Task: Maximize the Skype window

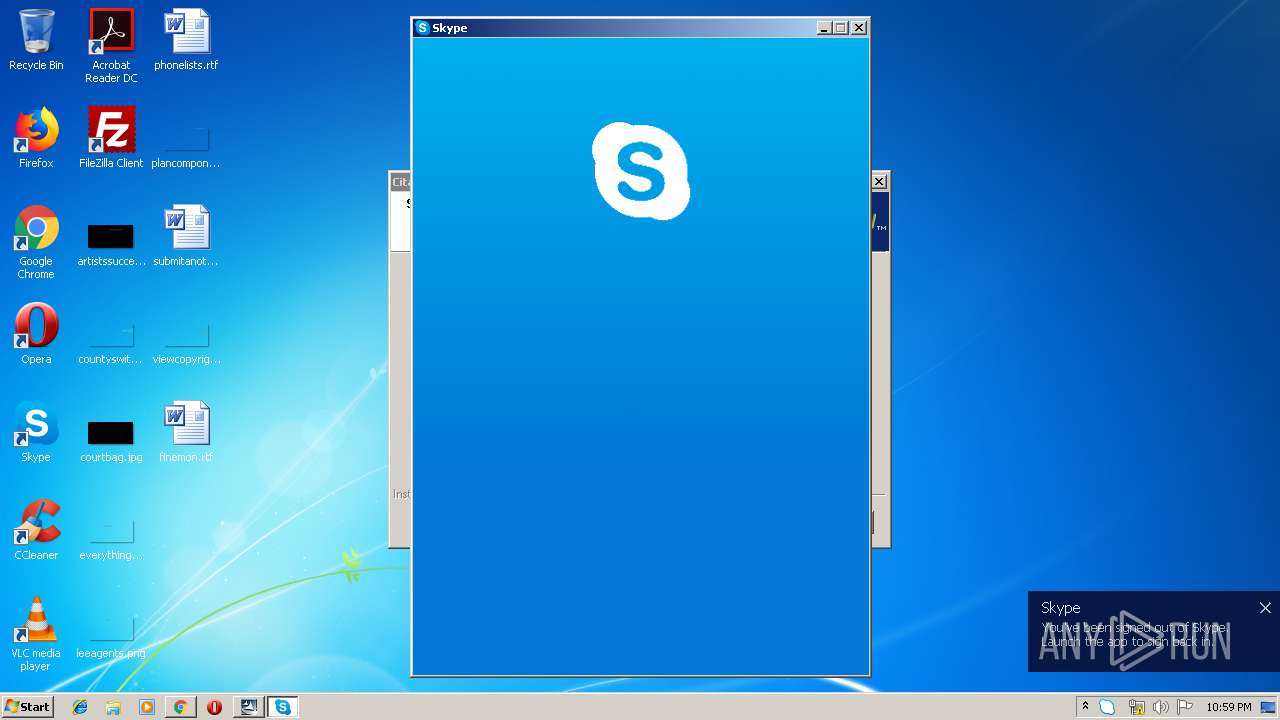Action: tap(841, 28)
